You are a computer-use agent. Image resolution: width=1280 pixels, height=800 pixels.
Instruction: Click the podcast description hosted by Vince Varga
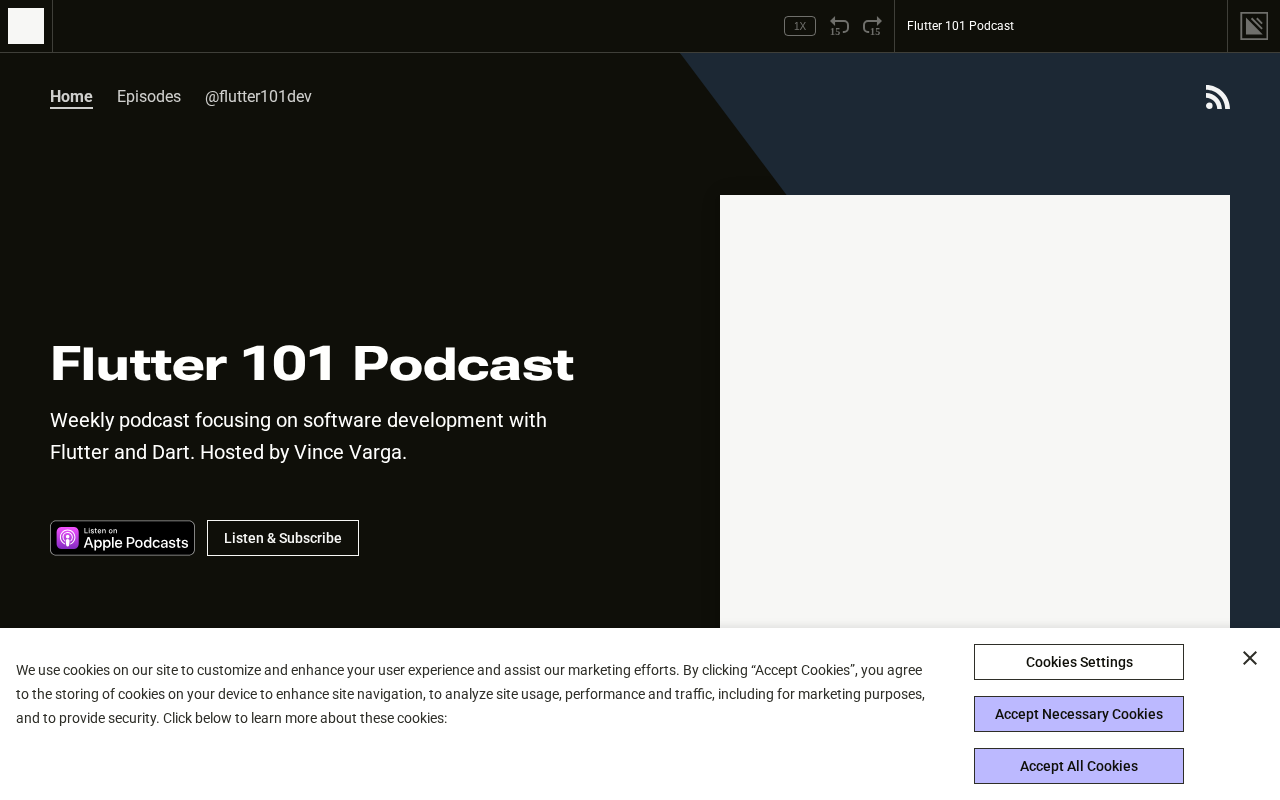298,436
